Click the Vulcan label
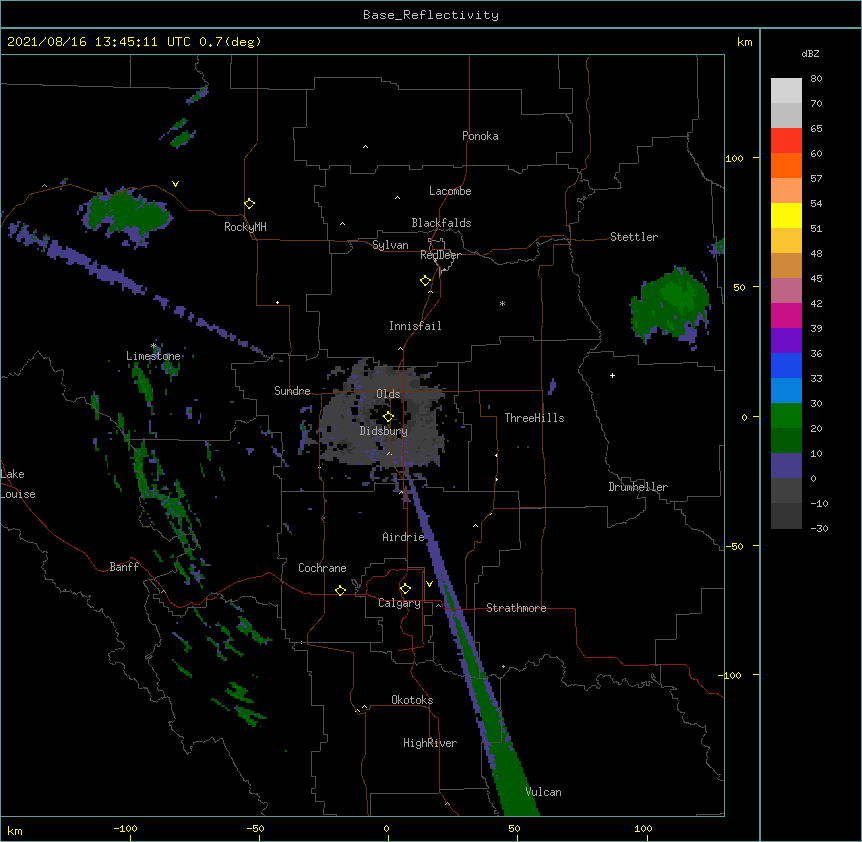862x842 pixels. tap(543, 792)
